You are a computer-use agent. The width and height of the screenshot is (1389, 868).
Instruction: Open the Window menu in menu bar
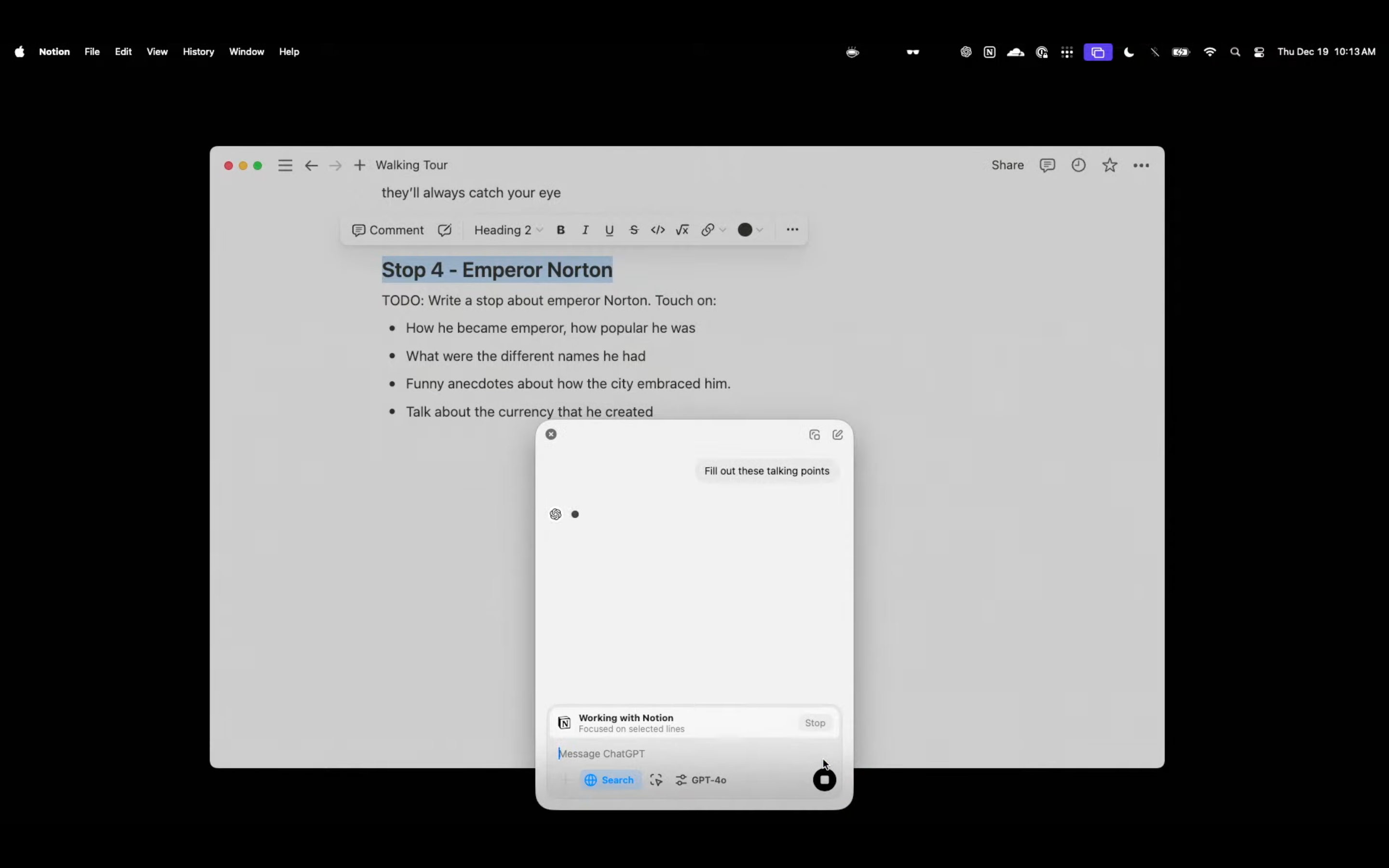pos(246,52)
